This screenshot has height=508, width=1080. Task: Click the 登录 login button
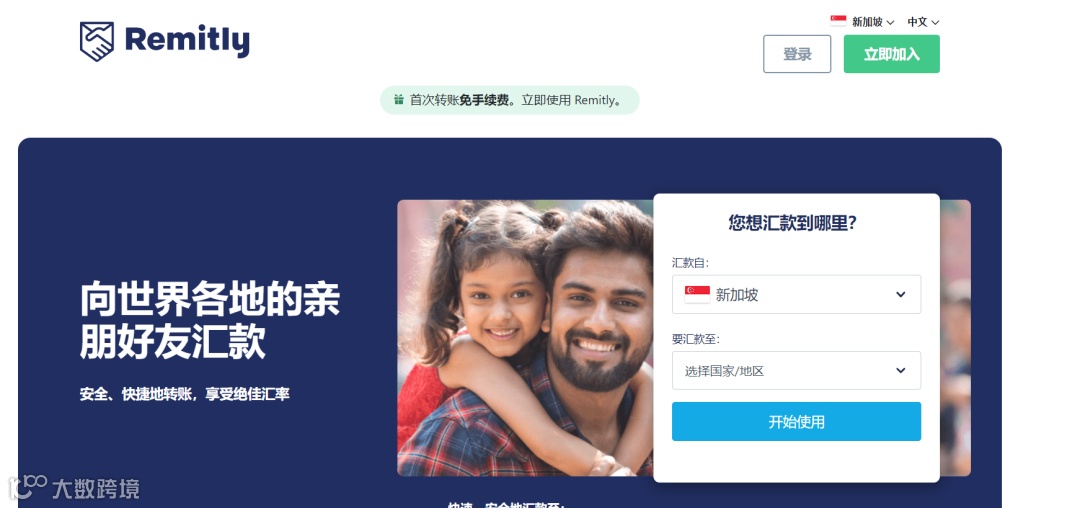point(797,54)
